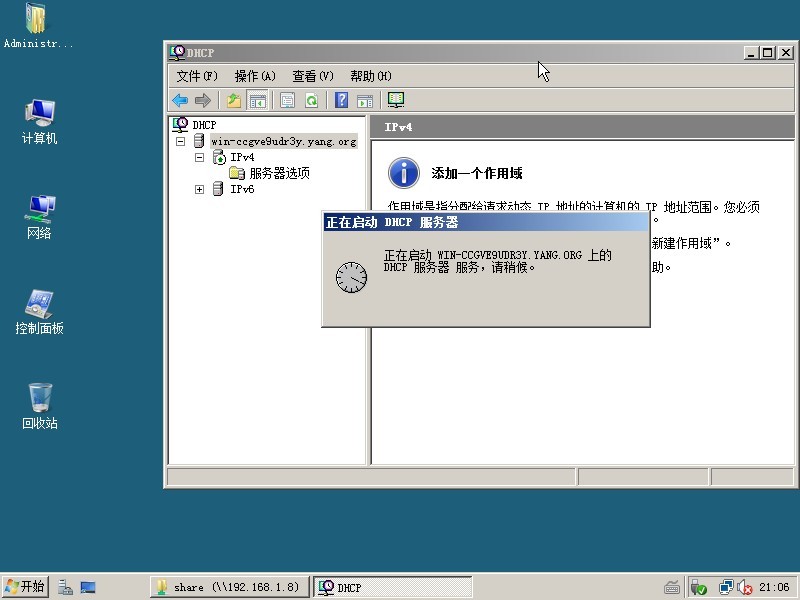Open the 文件(F) menu
800x600 pixels.
point(197,76)
